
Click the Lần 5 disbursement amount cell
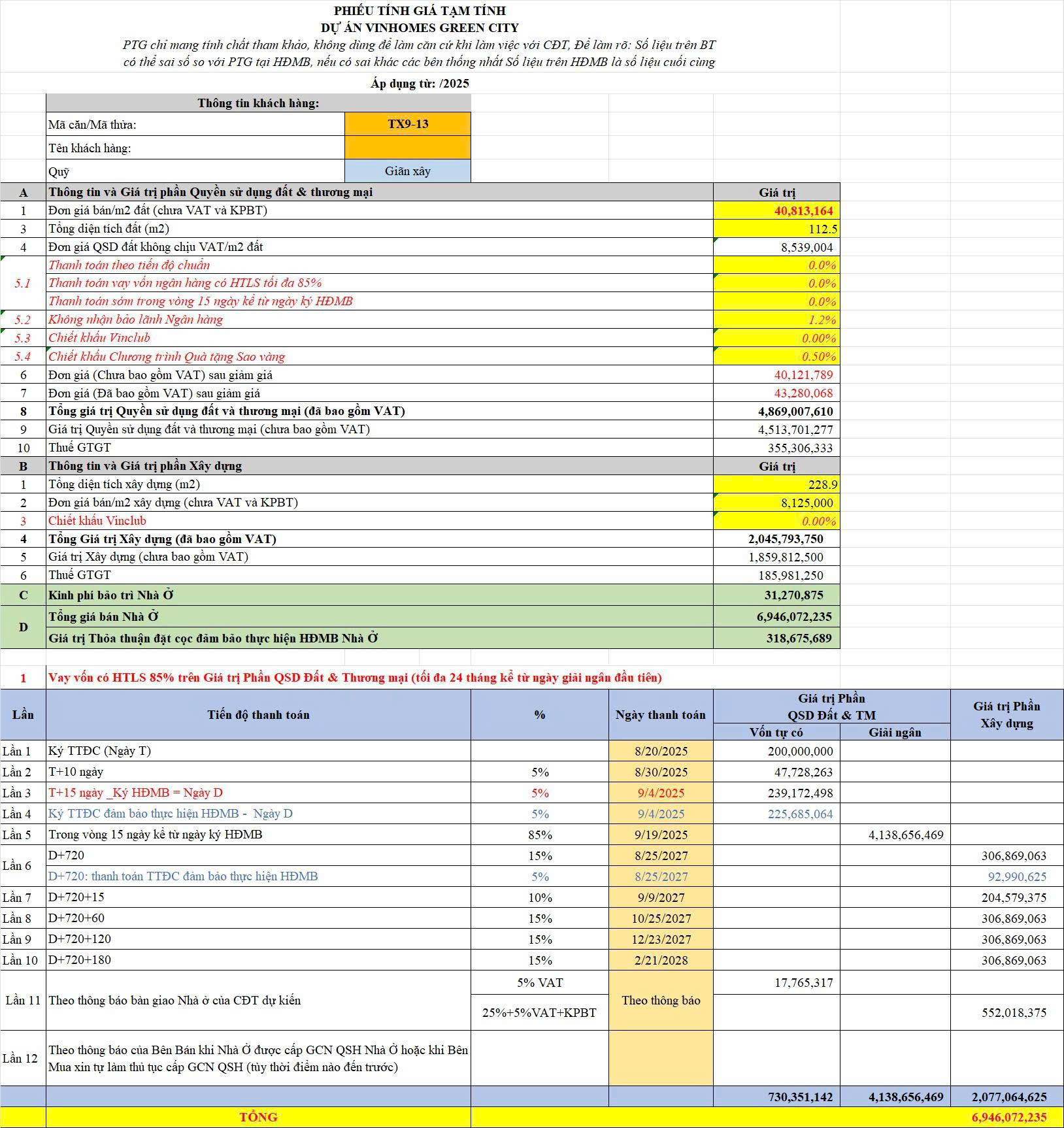click(895, 835)
